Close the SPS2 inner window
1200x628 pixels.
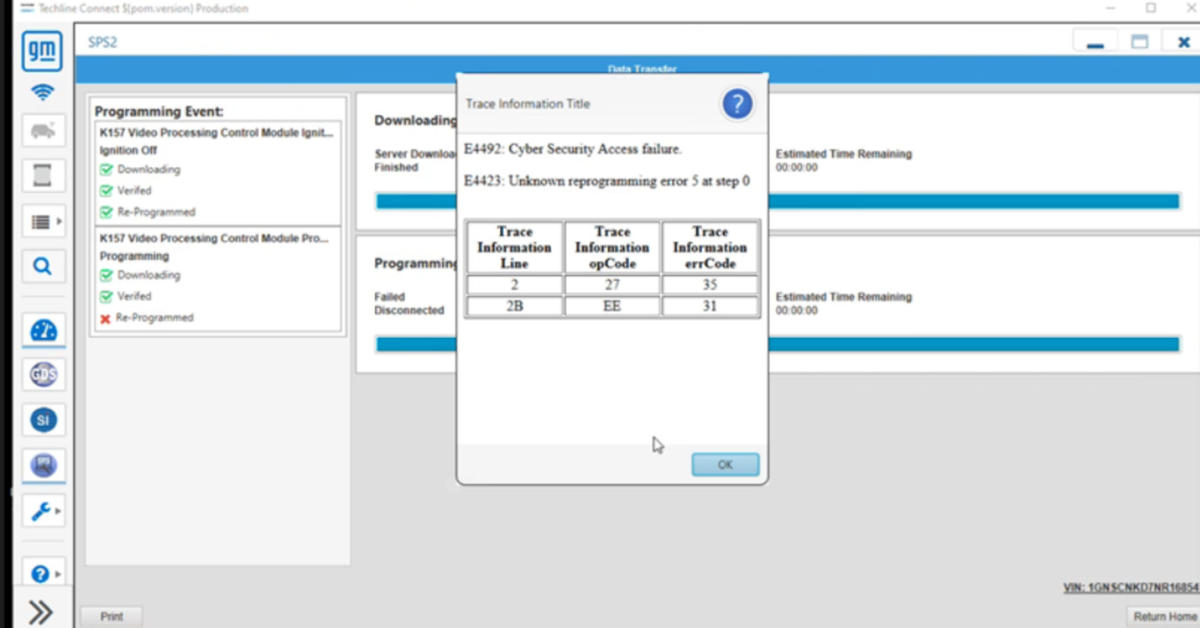(1183, 42)
